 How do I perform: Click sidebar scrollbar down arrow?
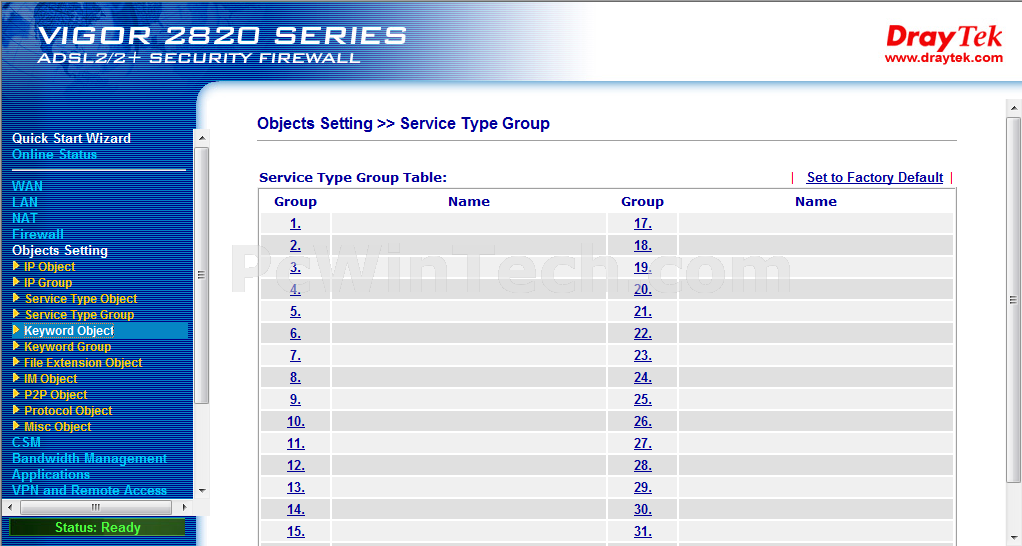point(202,491)
